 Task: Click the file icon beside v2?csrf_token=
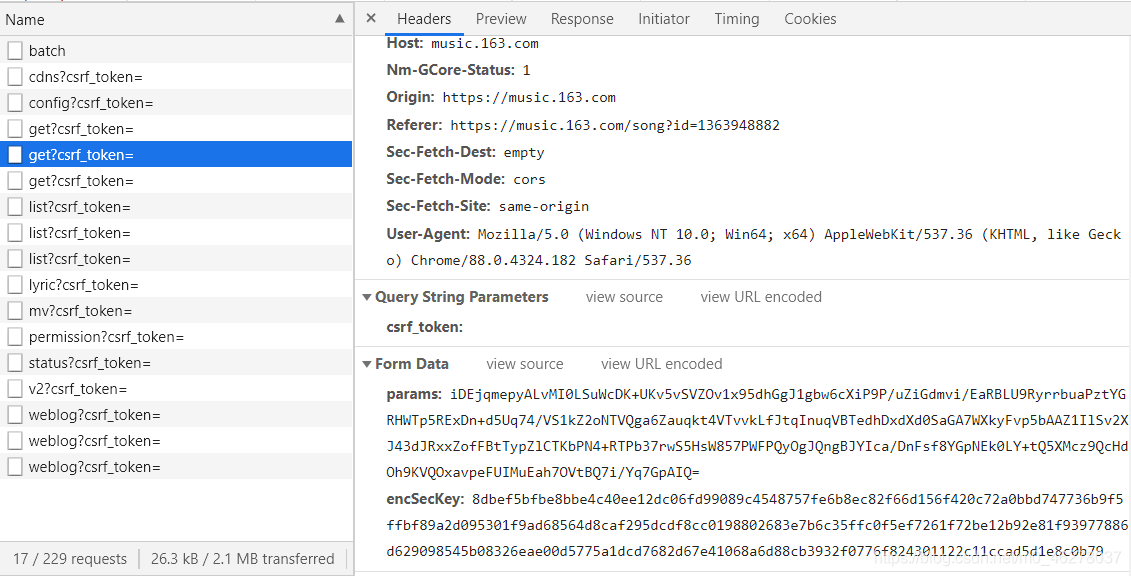(14, 389)
